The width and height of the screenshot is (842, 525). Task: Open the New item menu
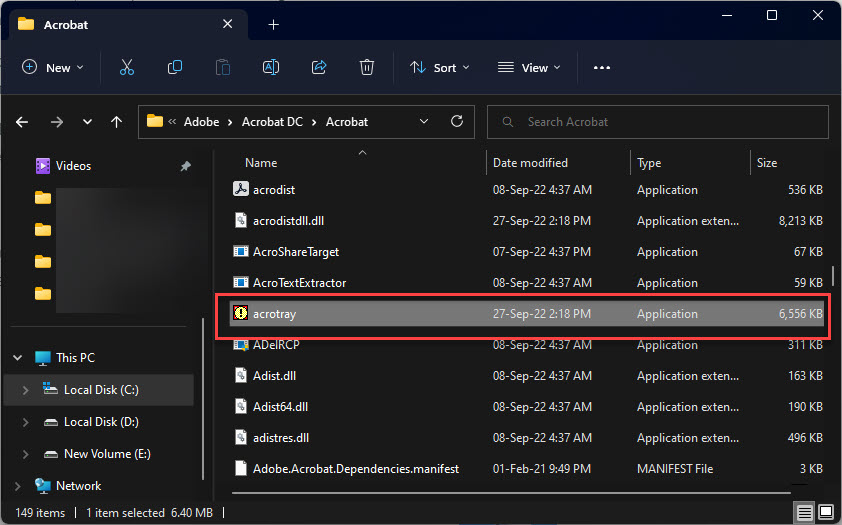click(53, 68)
